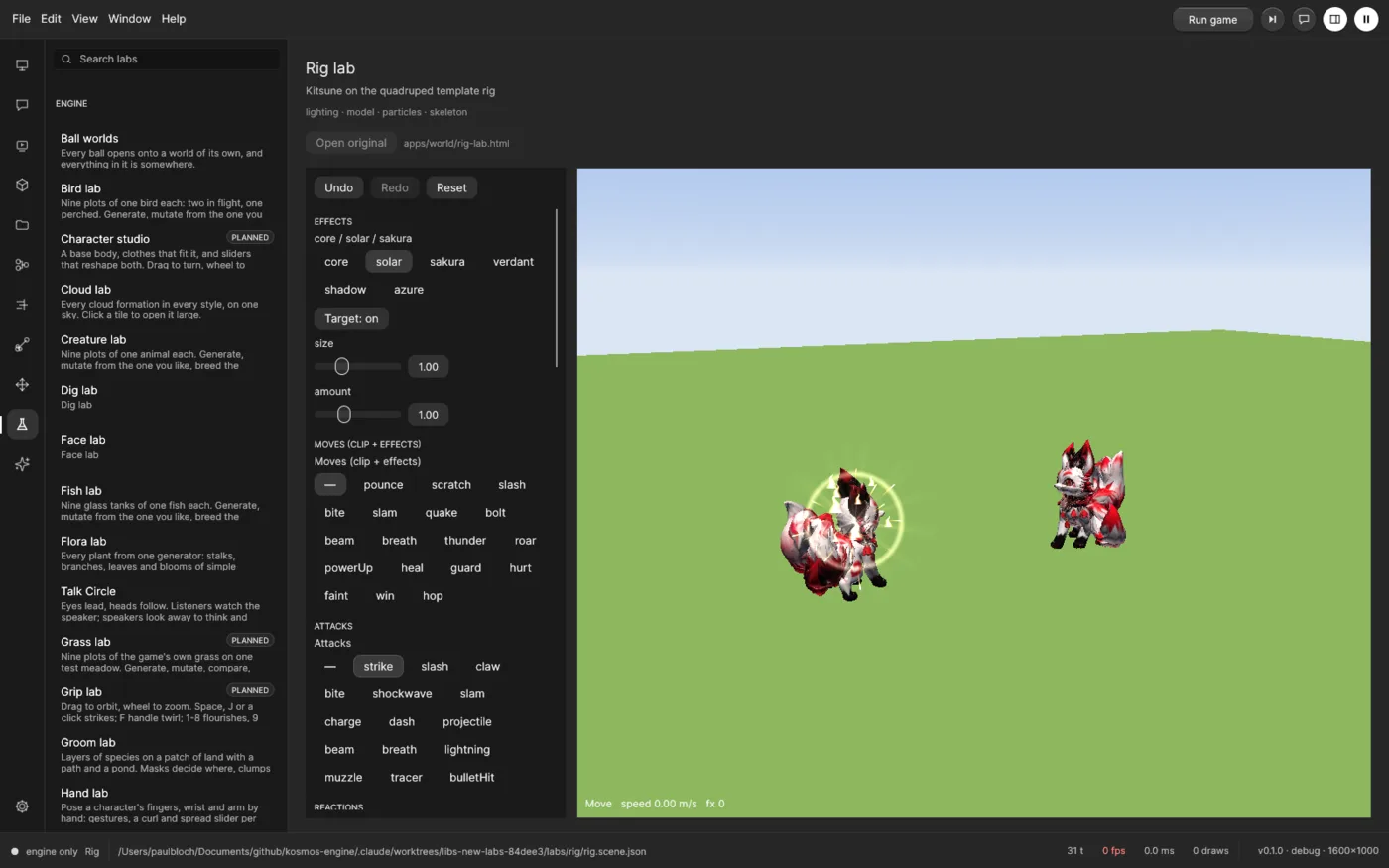Open the folder icon in the left sidebar
This screenshot has width=1389, height=868.
click(22, 225)
